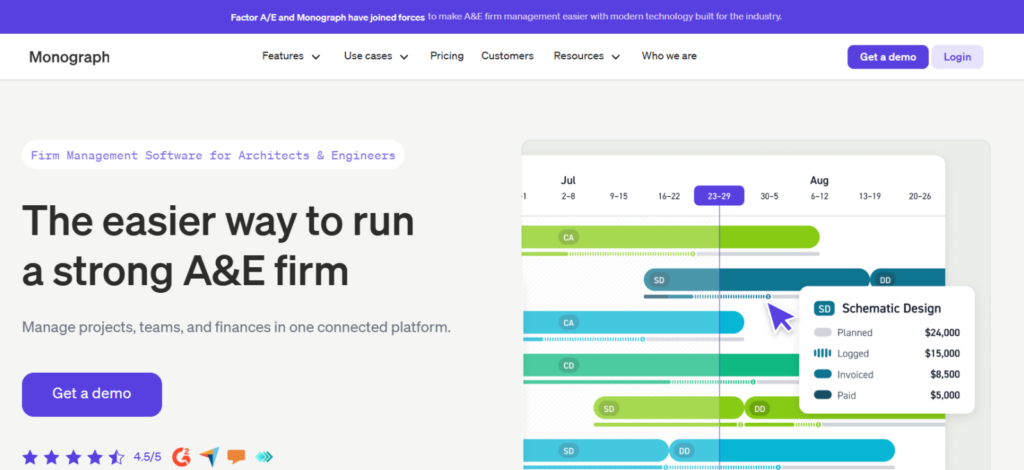Image resolution: width=1024 pixels, height=470 pixels.
Task: Go to the Pricing page
Action: pos(447,56)
